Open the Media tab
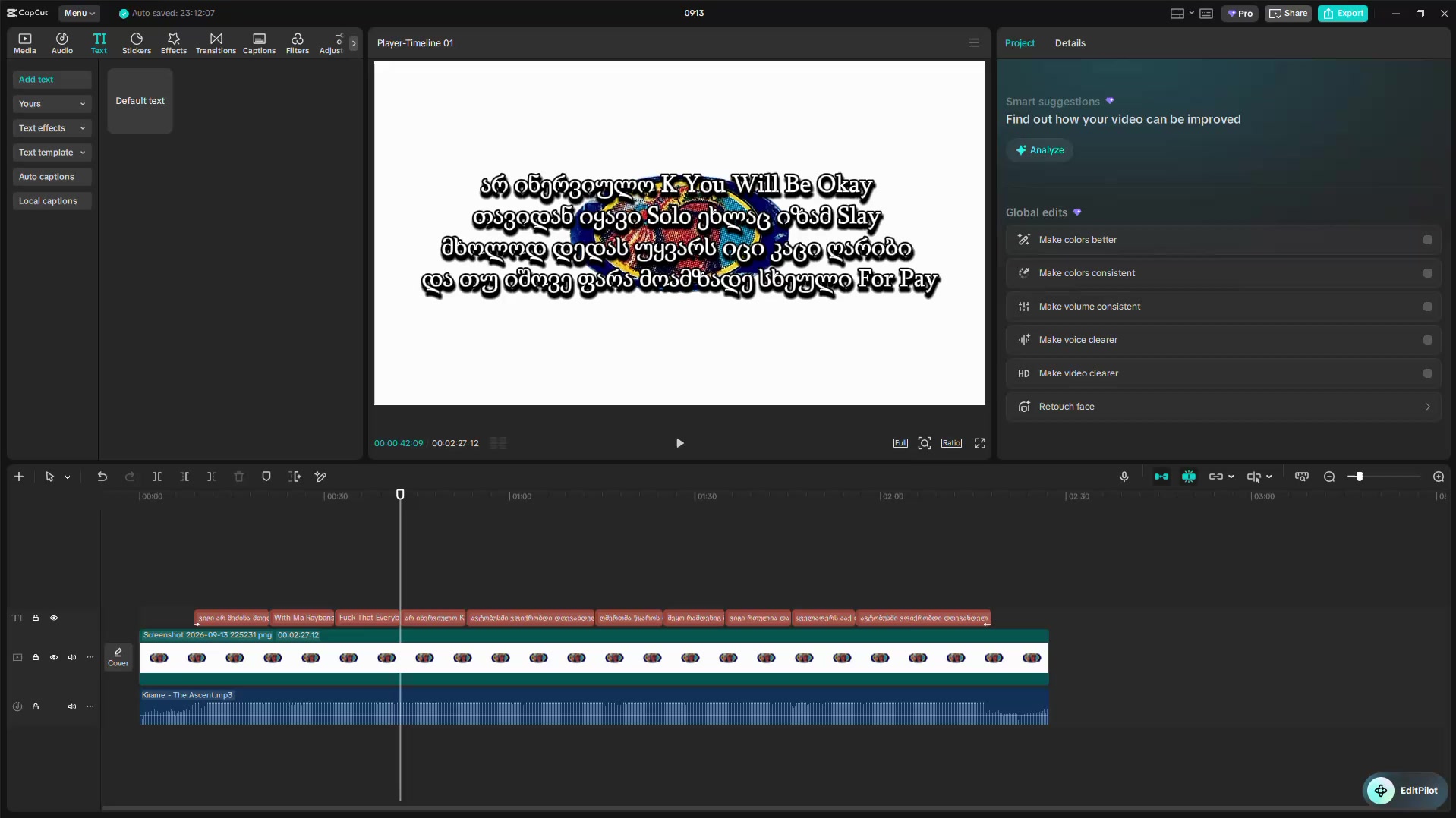This screenshot has width=1456, height=818. (25, 43)
